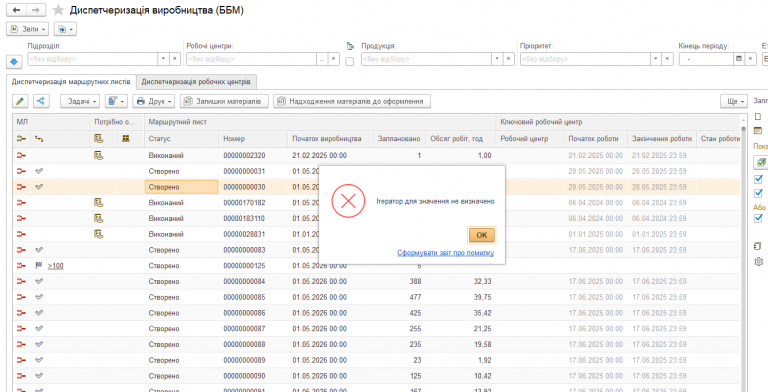This screenshot has width=768, height=392.
Task: Click materials icon in row 00000002320
Action: point(98,155)
